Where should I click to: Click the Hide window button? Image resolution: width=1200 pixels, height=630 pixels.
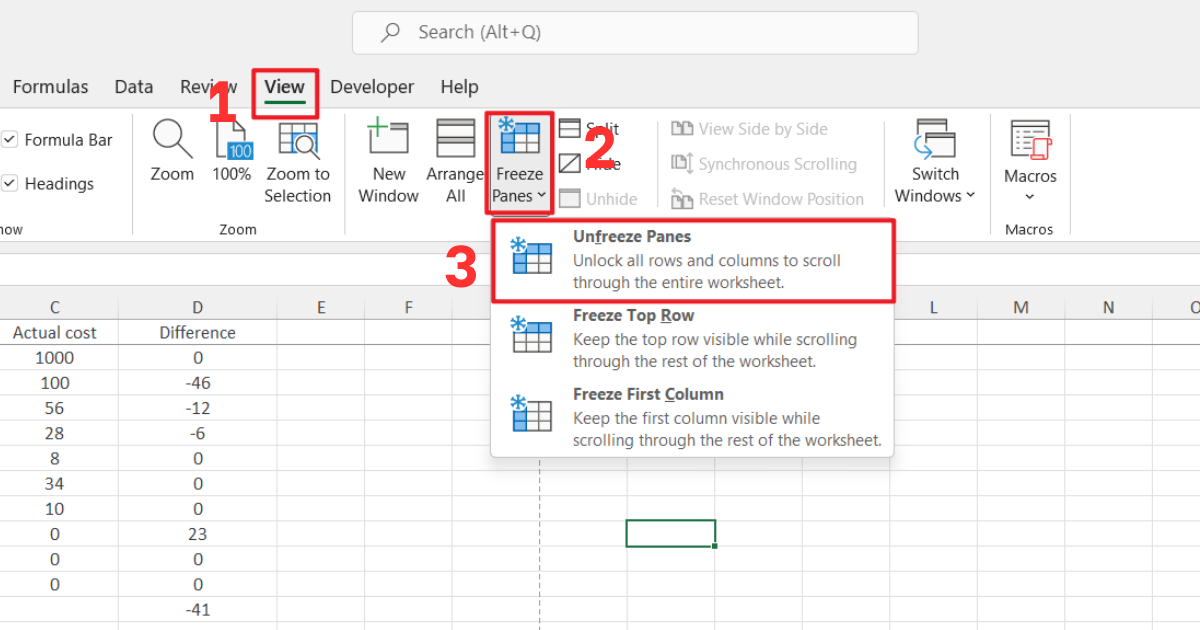589,164
